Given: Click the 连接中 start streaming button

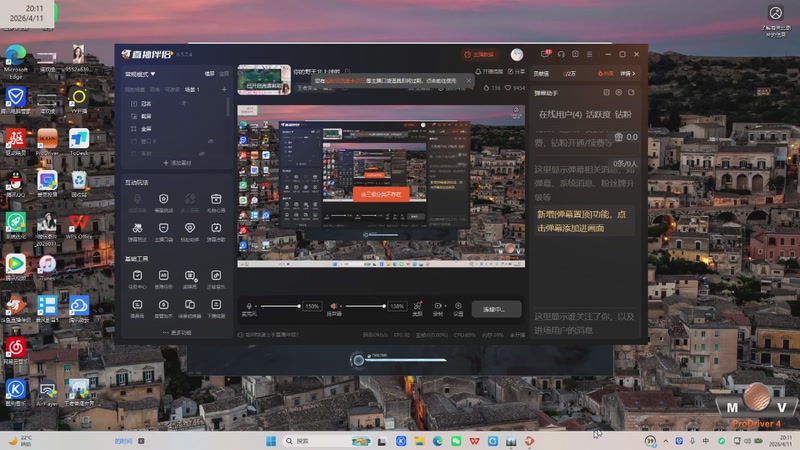Looking at the screenshot, I should (496, 309).
